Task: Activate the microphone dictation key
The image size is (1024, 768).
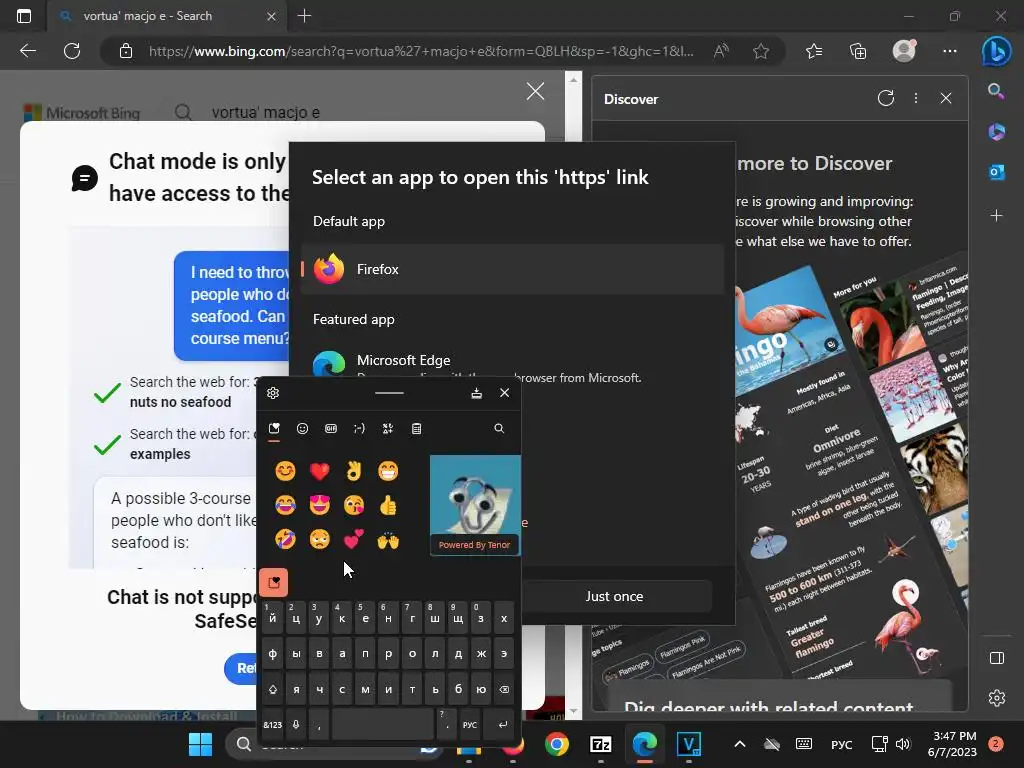Action: click(296, 724)
